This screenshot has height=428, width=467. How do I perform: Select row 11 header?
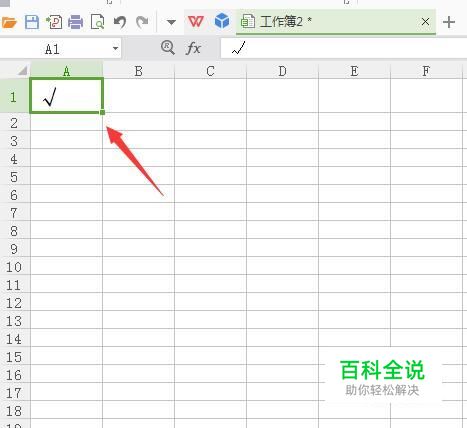pos(15,284)
